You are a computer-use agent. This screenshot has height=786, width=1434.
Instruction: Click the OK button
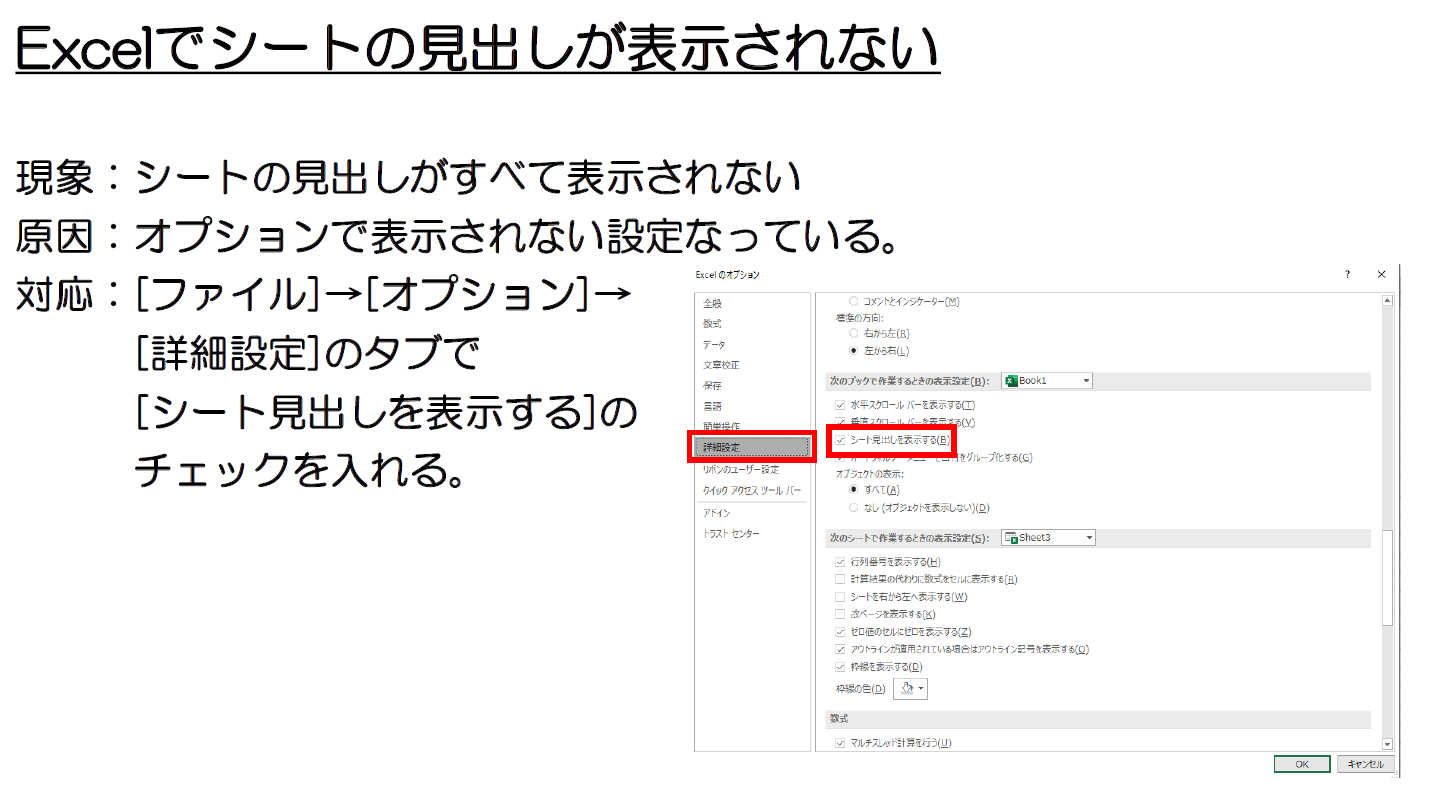click(x=1302, y=764)
